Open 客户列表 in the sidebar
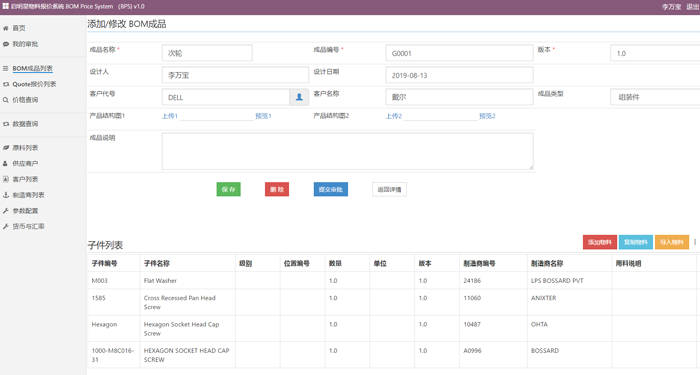Screen dimensions: 700x375 click(25, 179)
